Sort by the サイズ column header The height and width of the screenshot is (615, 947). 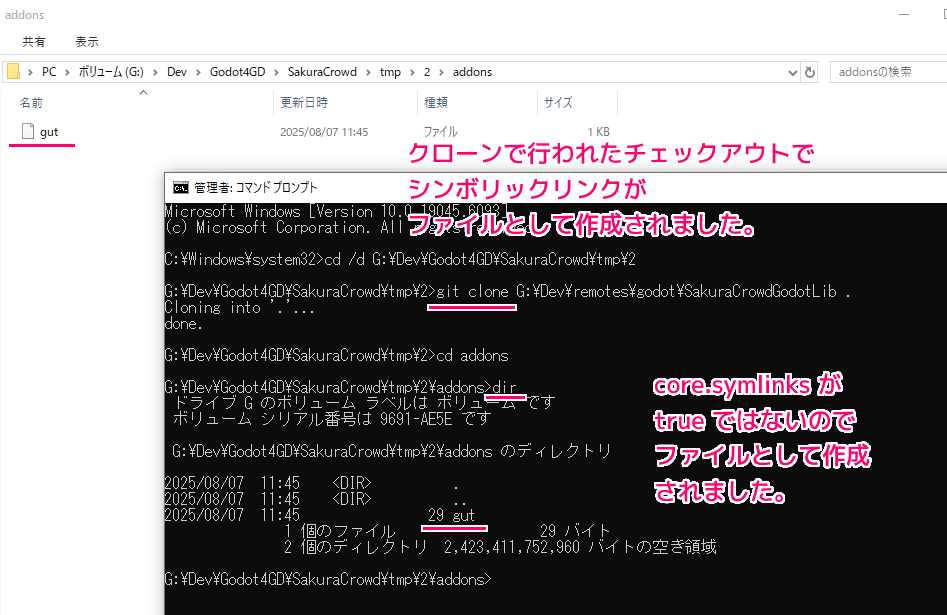[558, 102]
